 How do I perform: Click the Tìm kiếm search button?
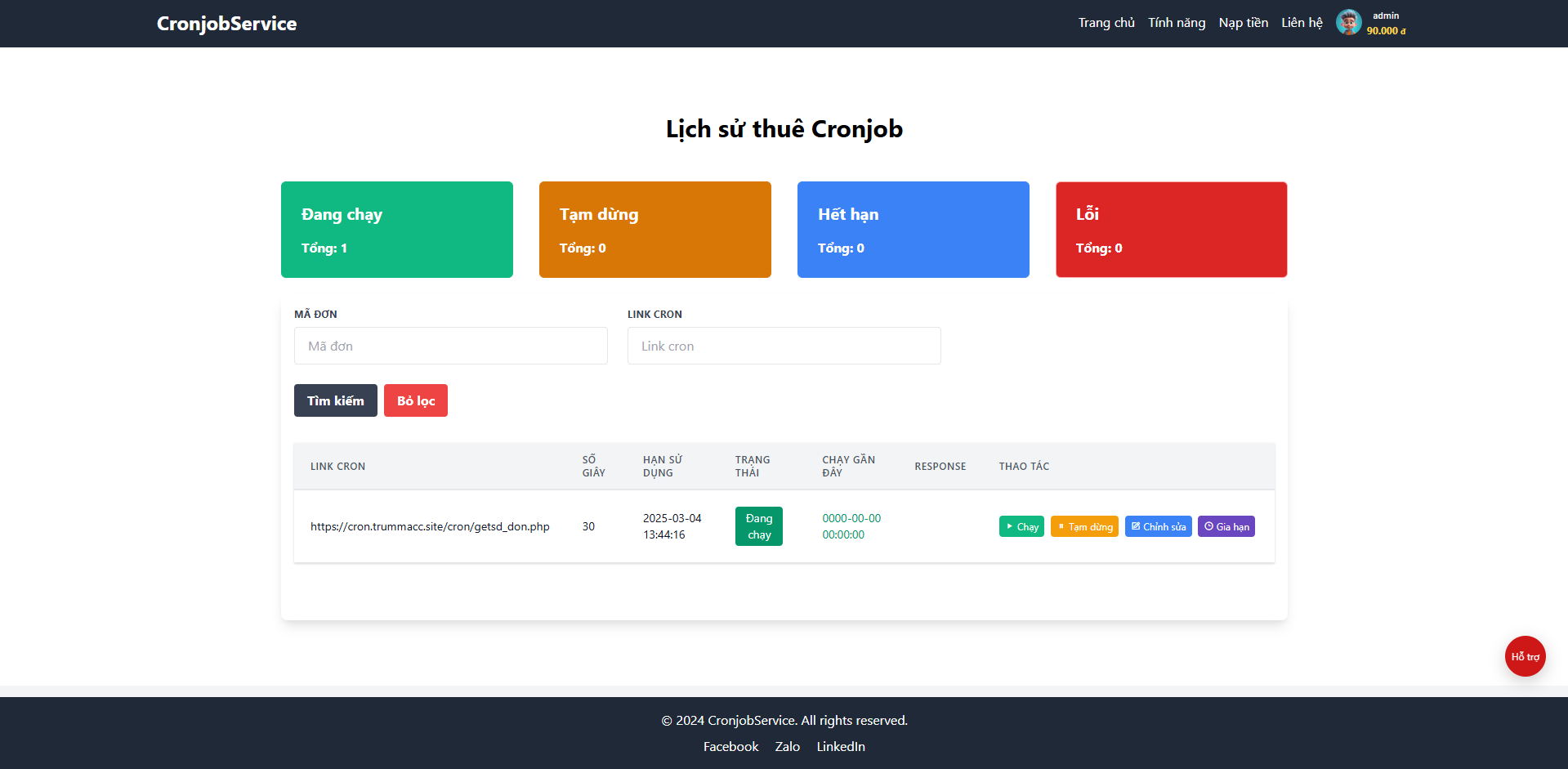[x=335, y=400]
